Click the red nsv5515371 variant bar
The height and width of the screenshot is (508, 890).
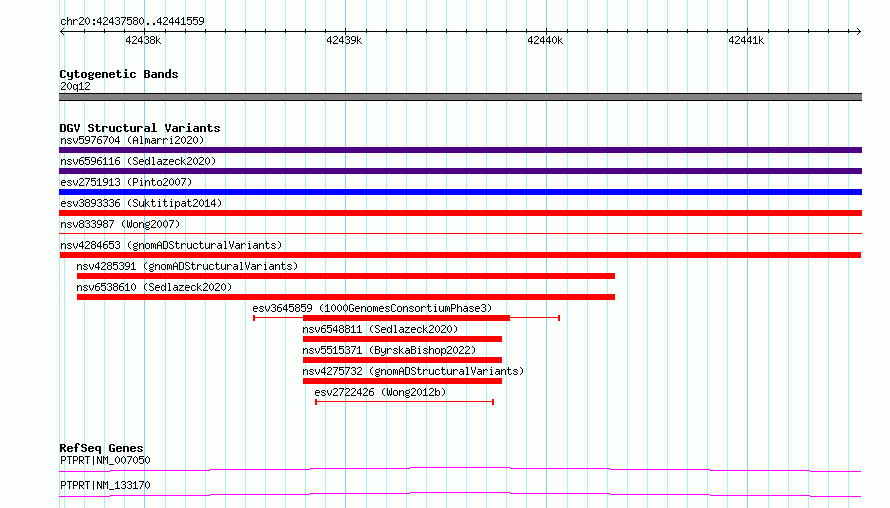[x=402, y=360]
